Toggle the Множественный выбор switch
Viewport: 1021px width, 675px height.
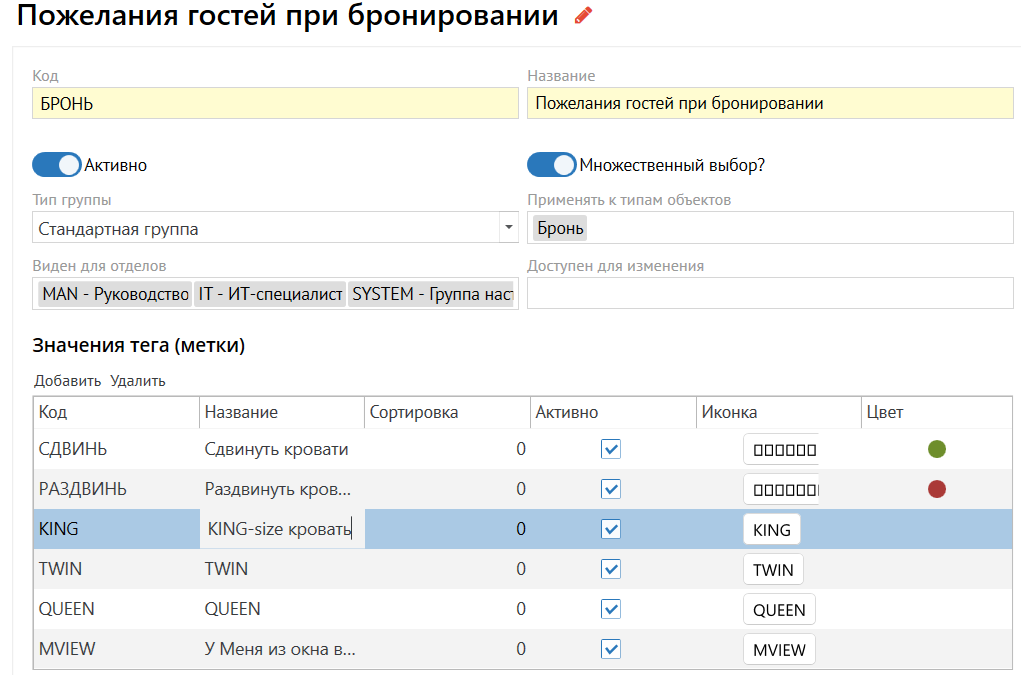tap(552, 165)
